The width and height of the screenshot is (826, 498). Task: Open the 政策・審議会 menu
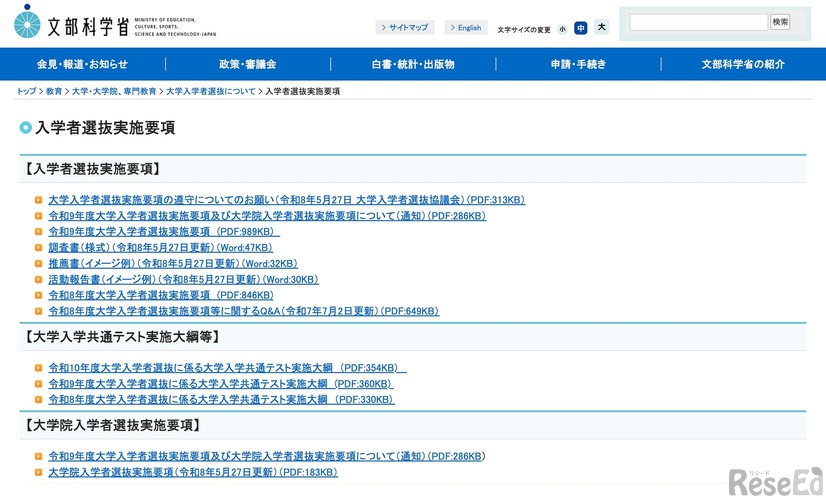pos(248,64)
